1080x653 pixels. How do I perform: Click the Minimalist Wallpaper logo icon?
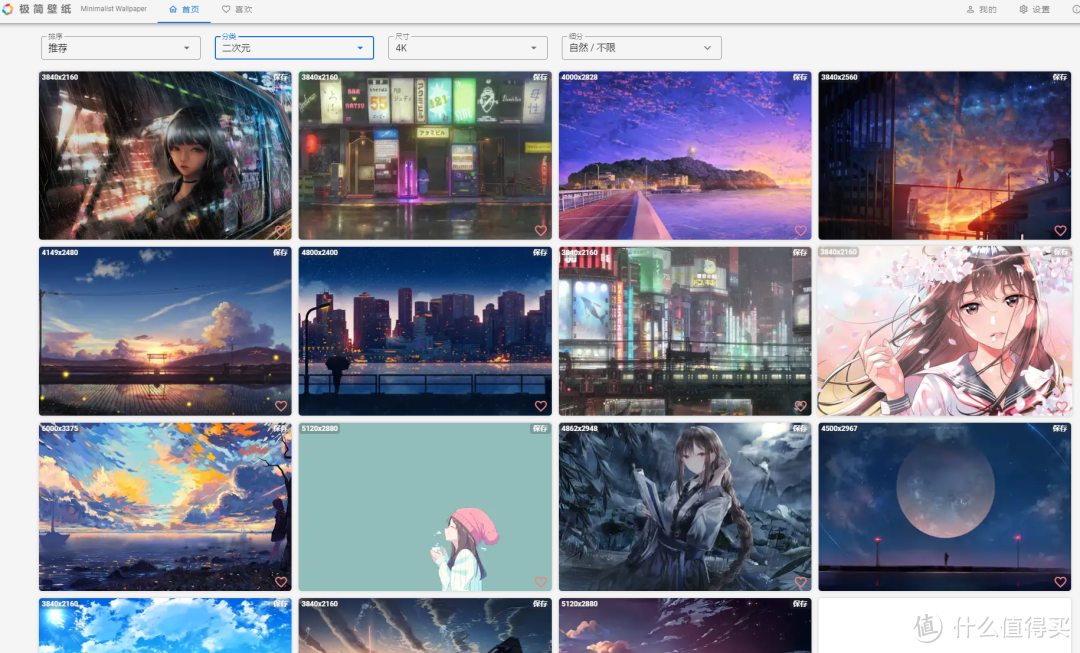pos(8,9)
